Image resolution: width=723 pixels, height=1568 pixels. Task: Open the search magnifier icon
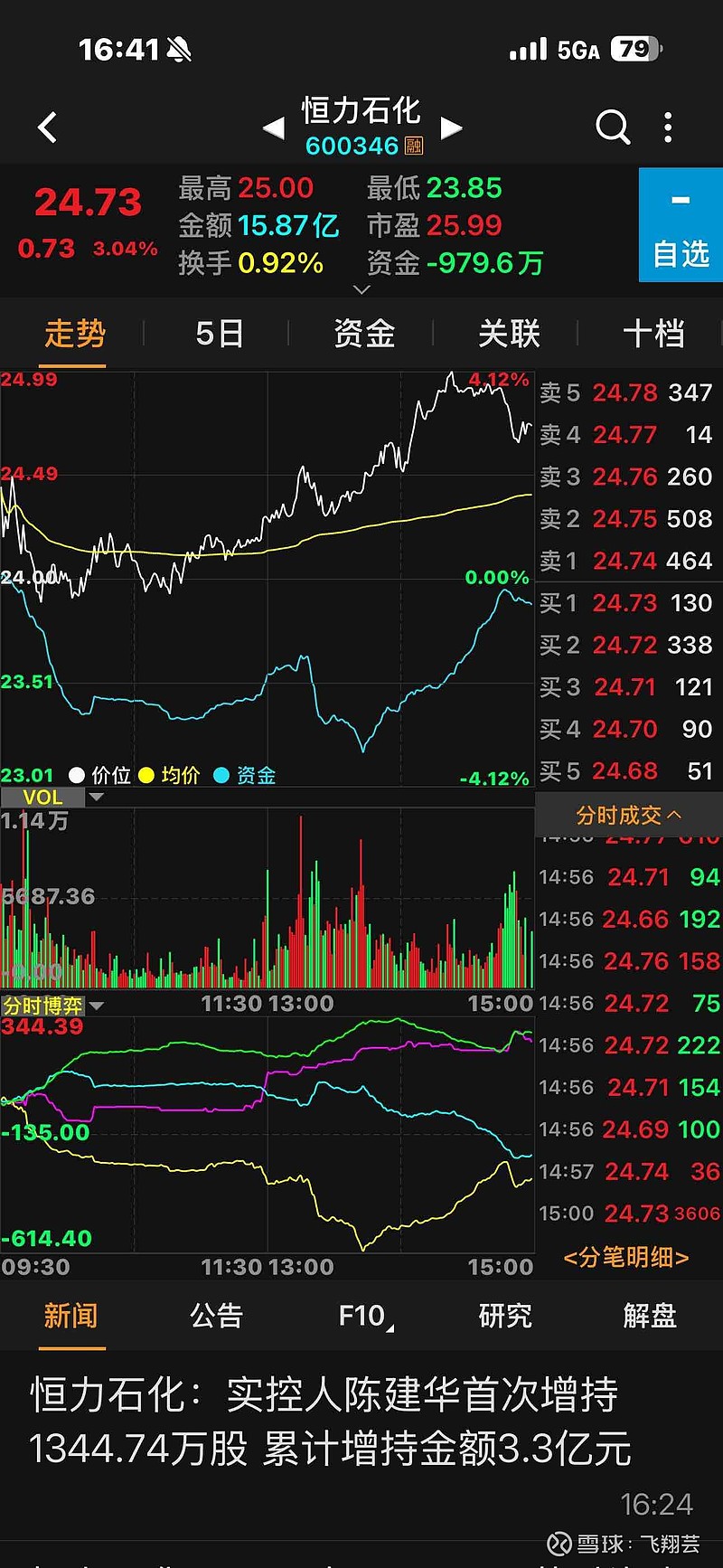tap(613, 128)
